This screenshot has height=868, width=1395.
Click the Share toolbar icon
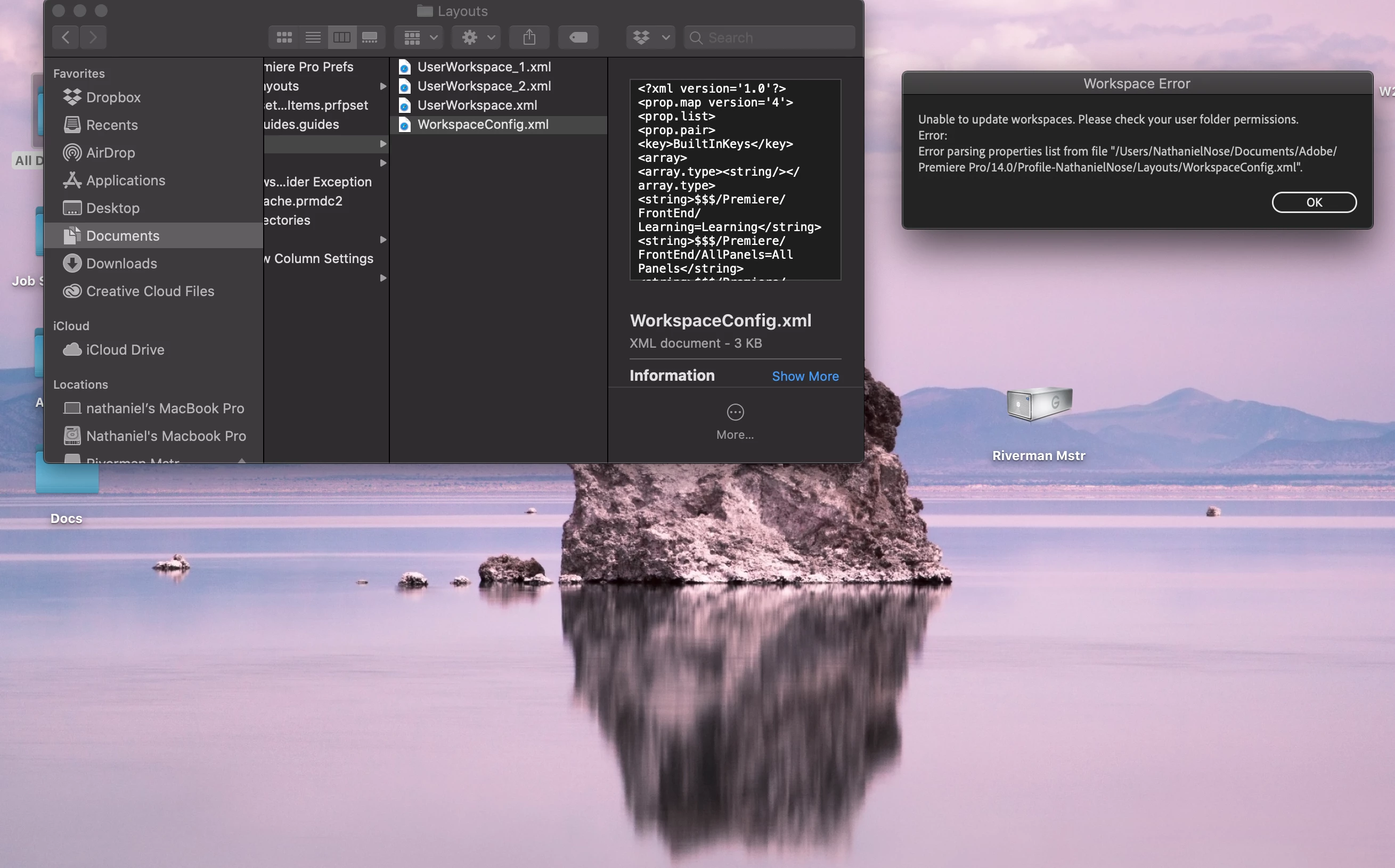point(529,38)
